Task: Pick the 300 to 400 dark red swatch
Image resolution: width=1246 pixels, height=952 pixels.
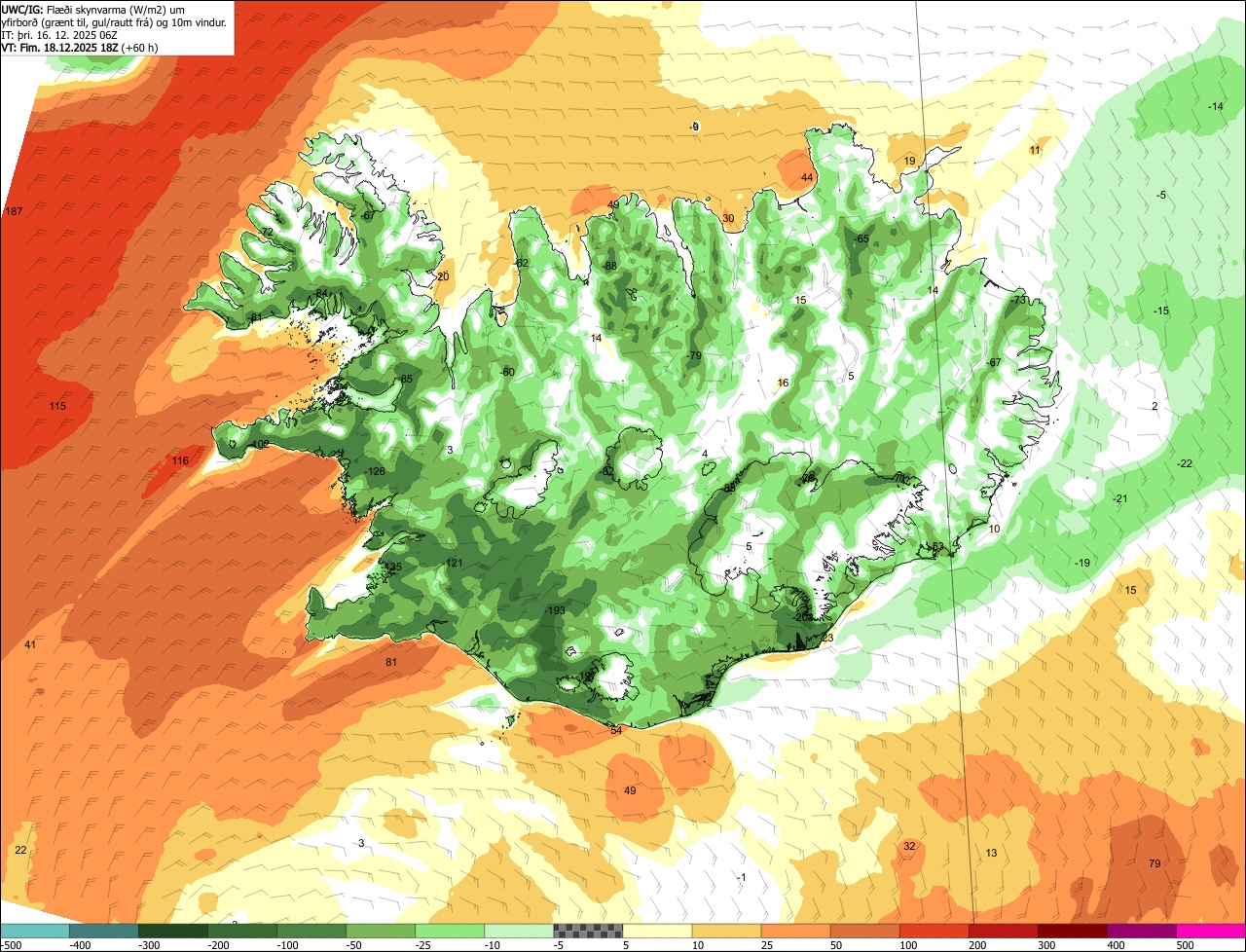Action: click(x=1072, y=931)
